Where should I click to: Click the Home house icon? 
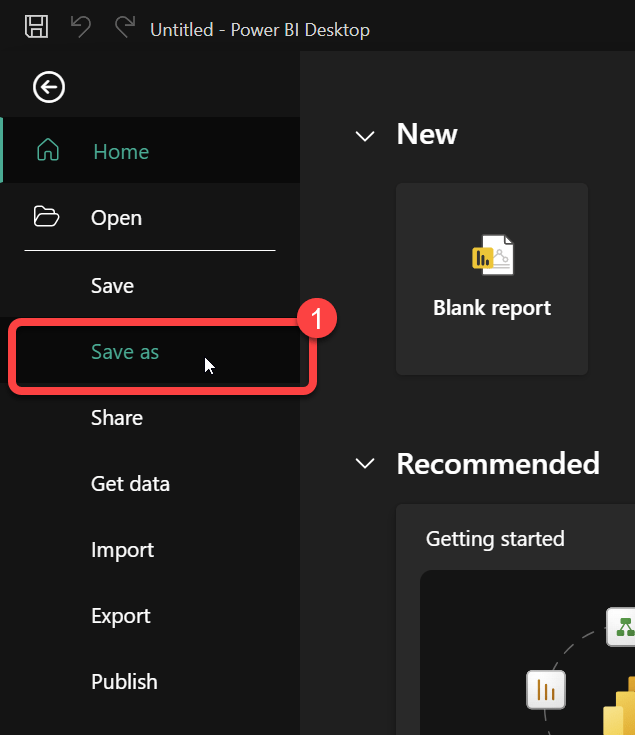[x=48, y=150]
